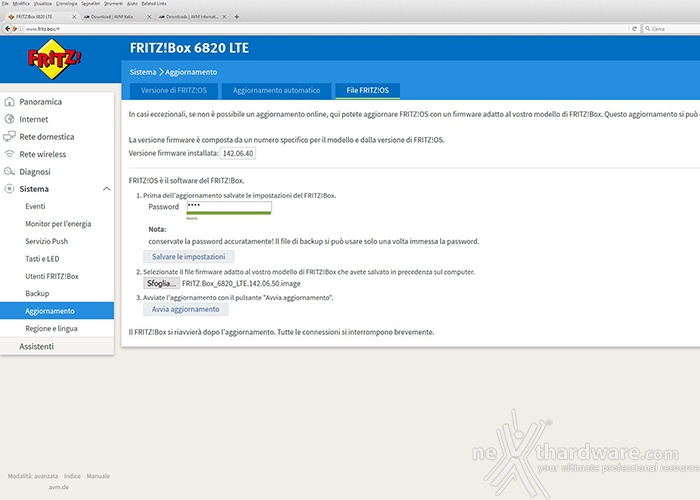
Task: Select the File FRITZ!OS tab
Action: tap(367, 91)
